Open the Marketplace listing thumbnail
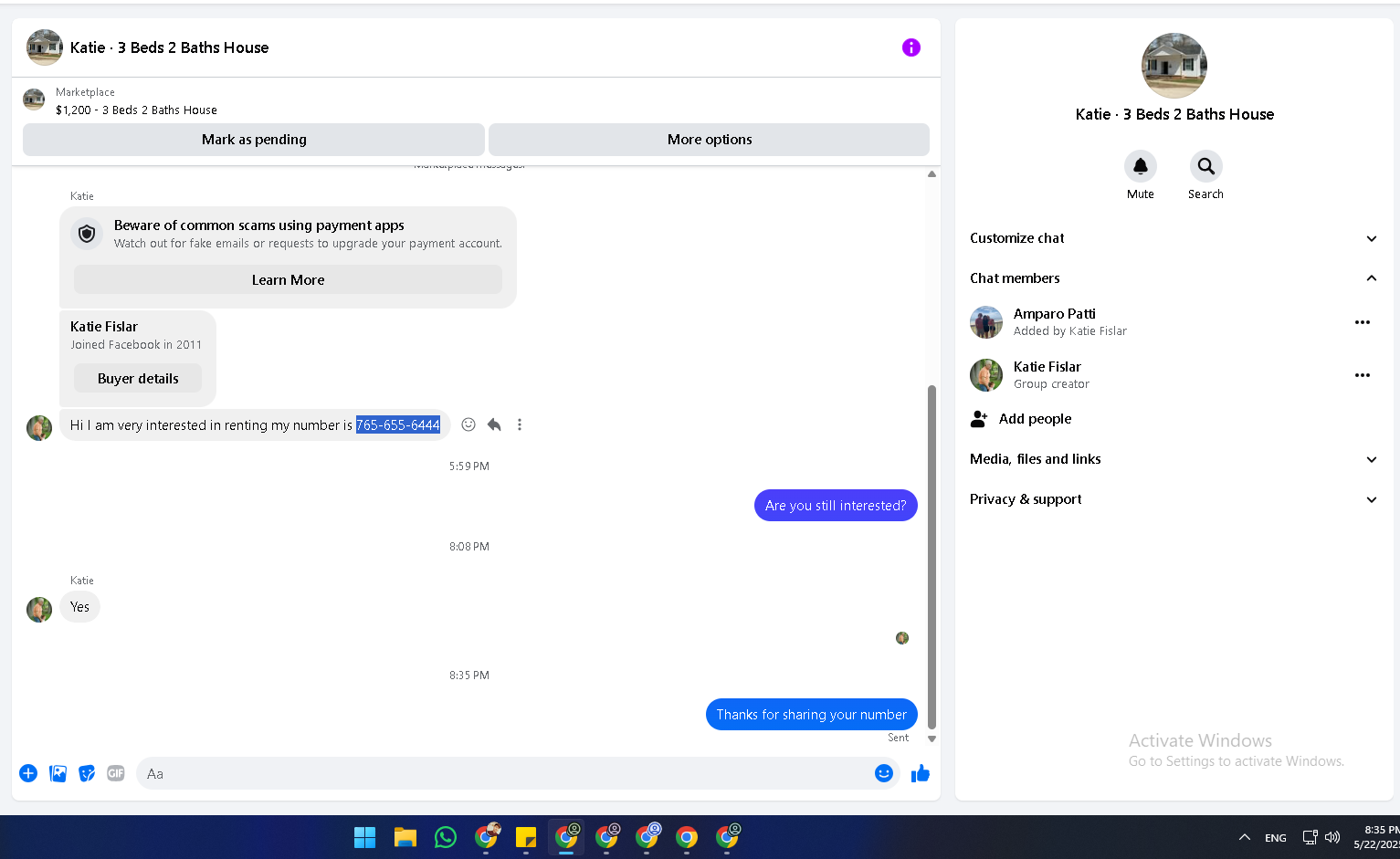Viewport: 1400px width, 859px height. click(x=34, y=100)
